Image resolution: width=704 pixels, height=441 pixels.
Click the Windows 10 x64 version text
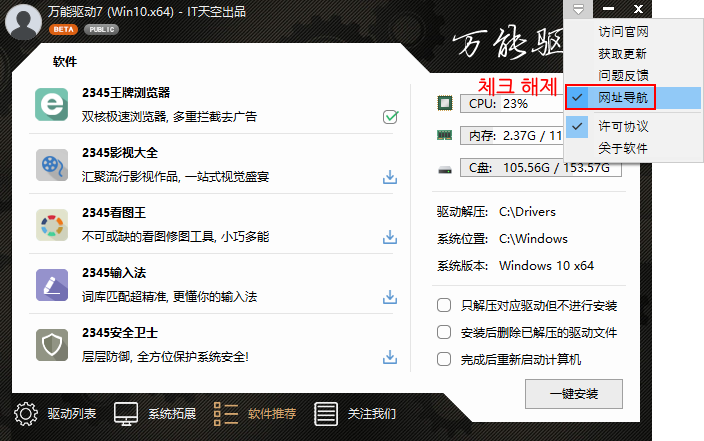[546, 266]
